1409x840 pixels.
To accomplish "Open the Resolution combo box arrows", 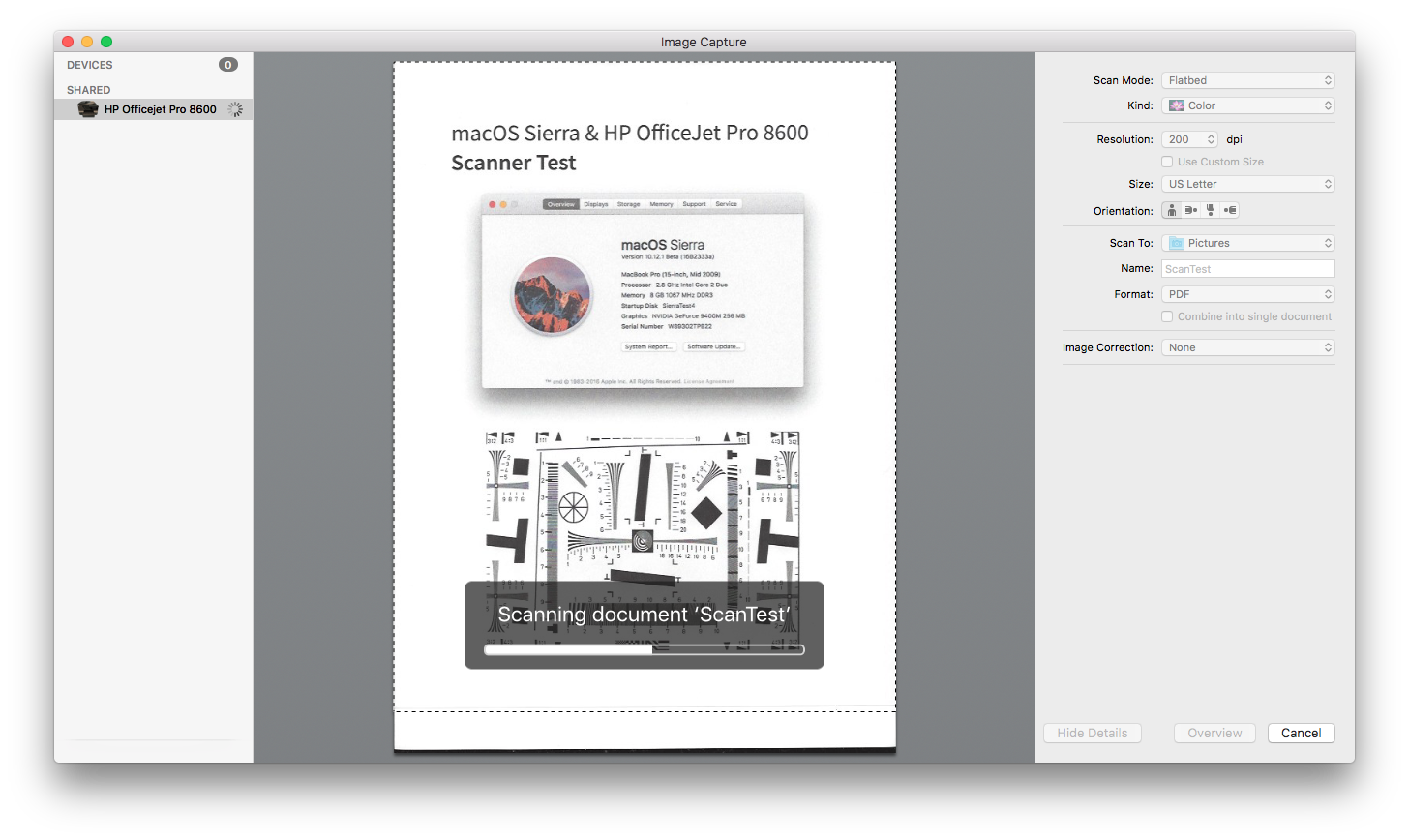I will pos(1211,139).
